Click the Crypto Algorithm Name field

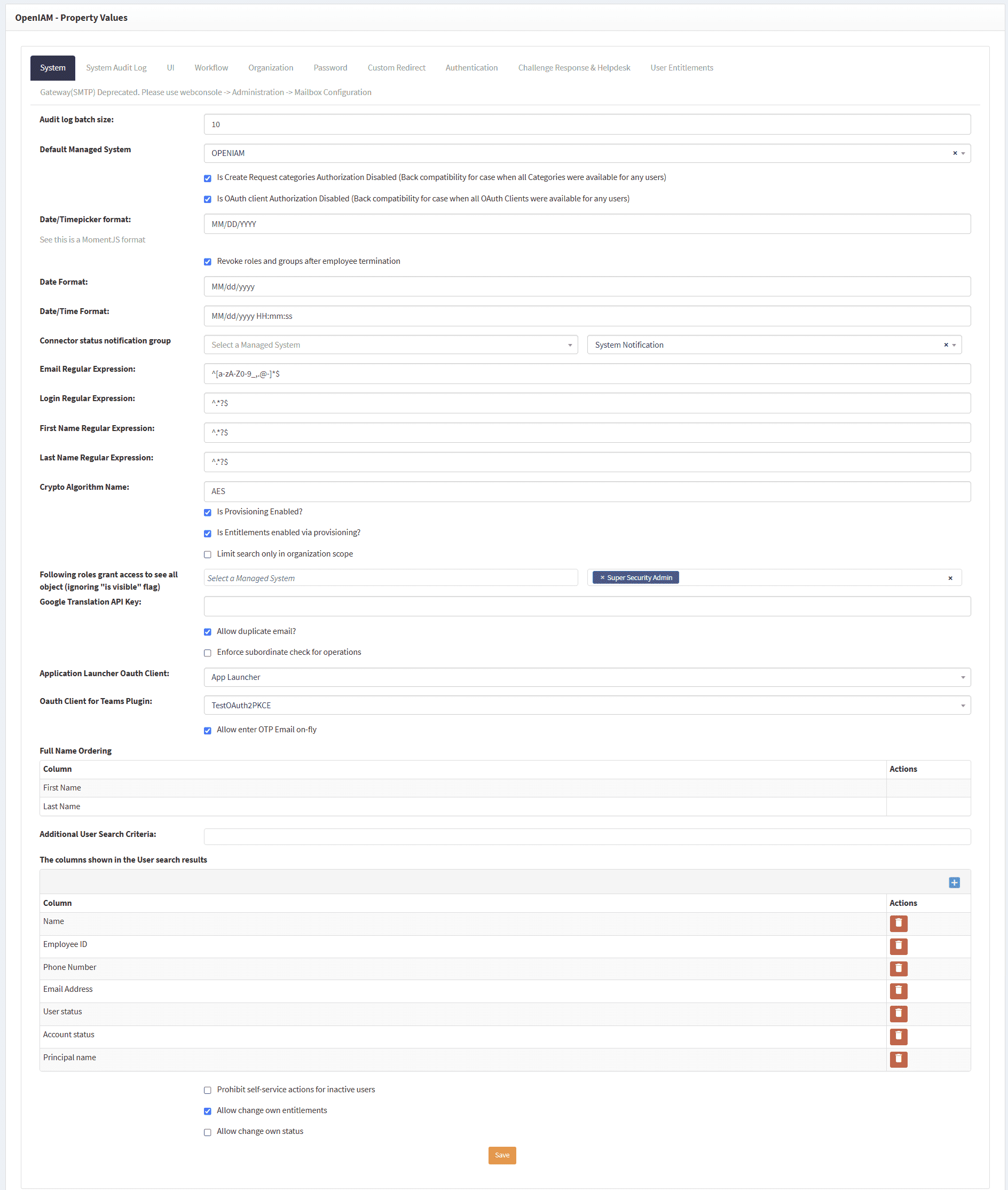click(x=587, y=491)
